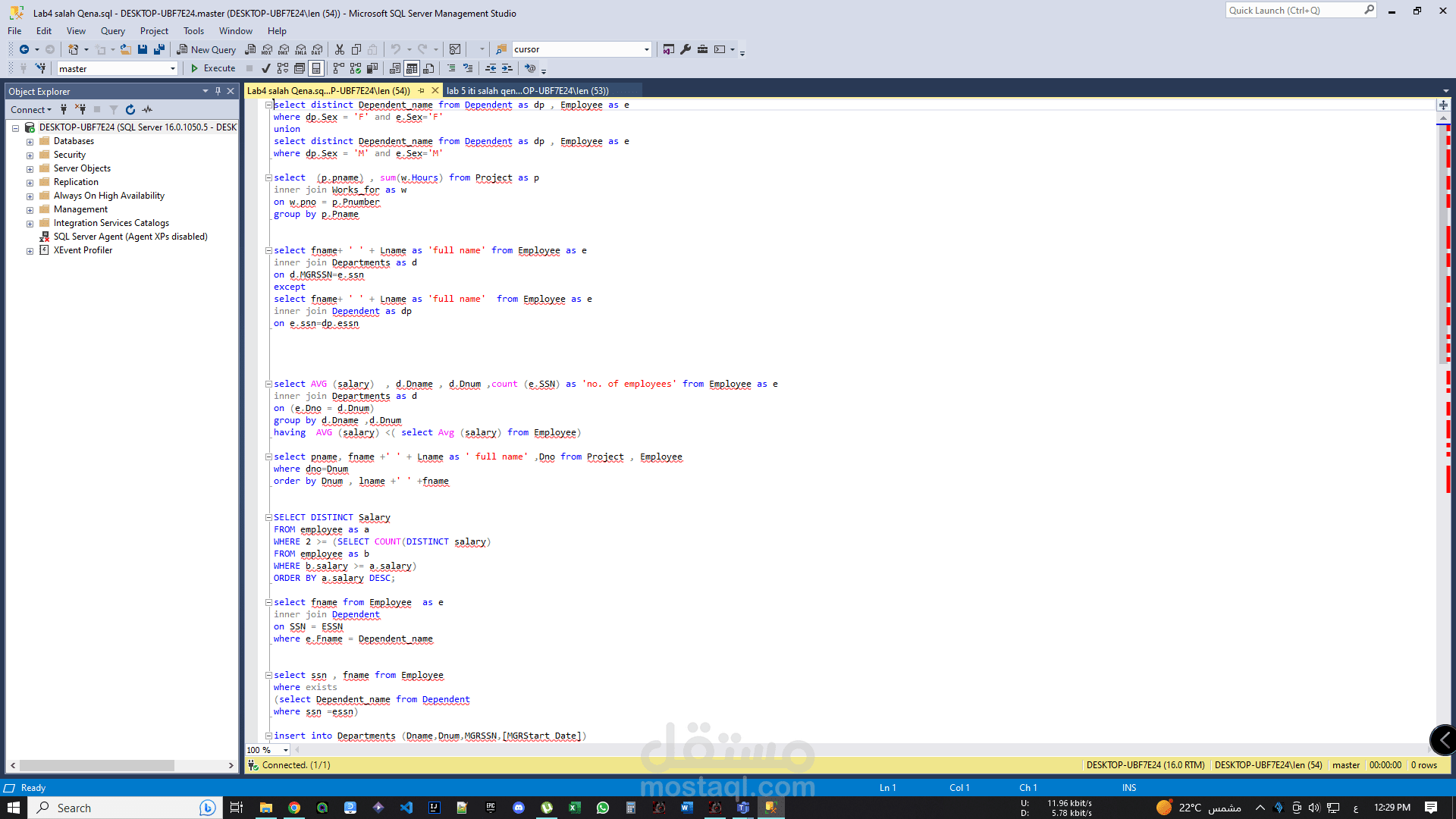This screenshot has width=1456, height=819.
Task: Switch to lab 5 iti salah tab
Action: [x=528, y=91]
